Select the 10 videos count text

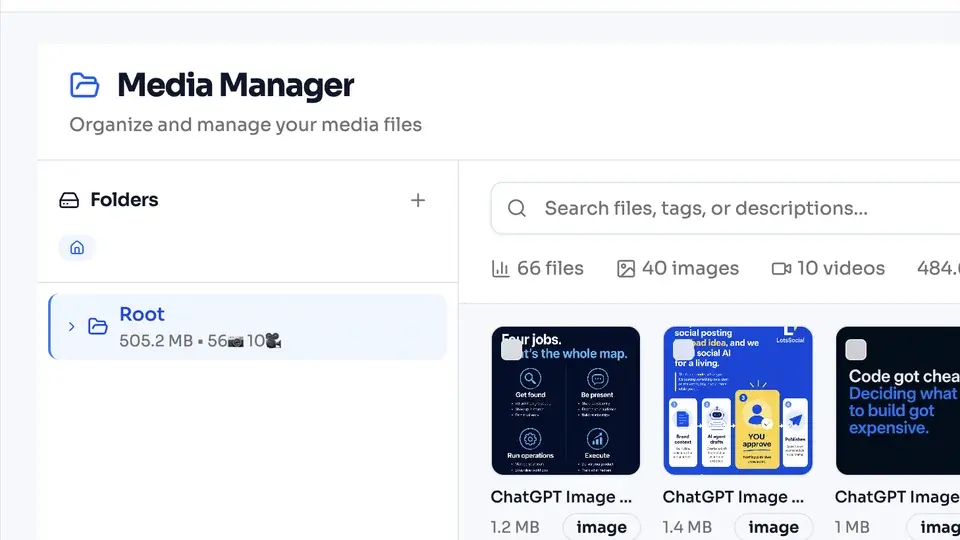click(x=841, y=268)
